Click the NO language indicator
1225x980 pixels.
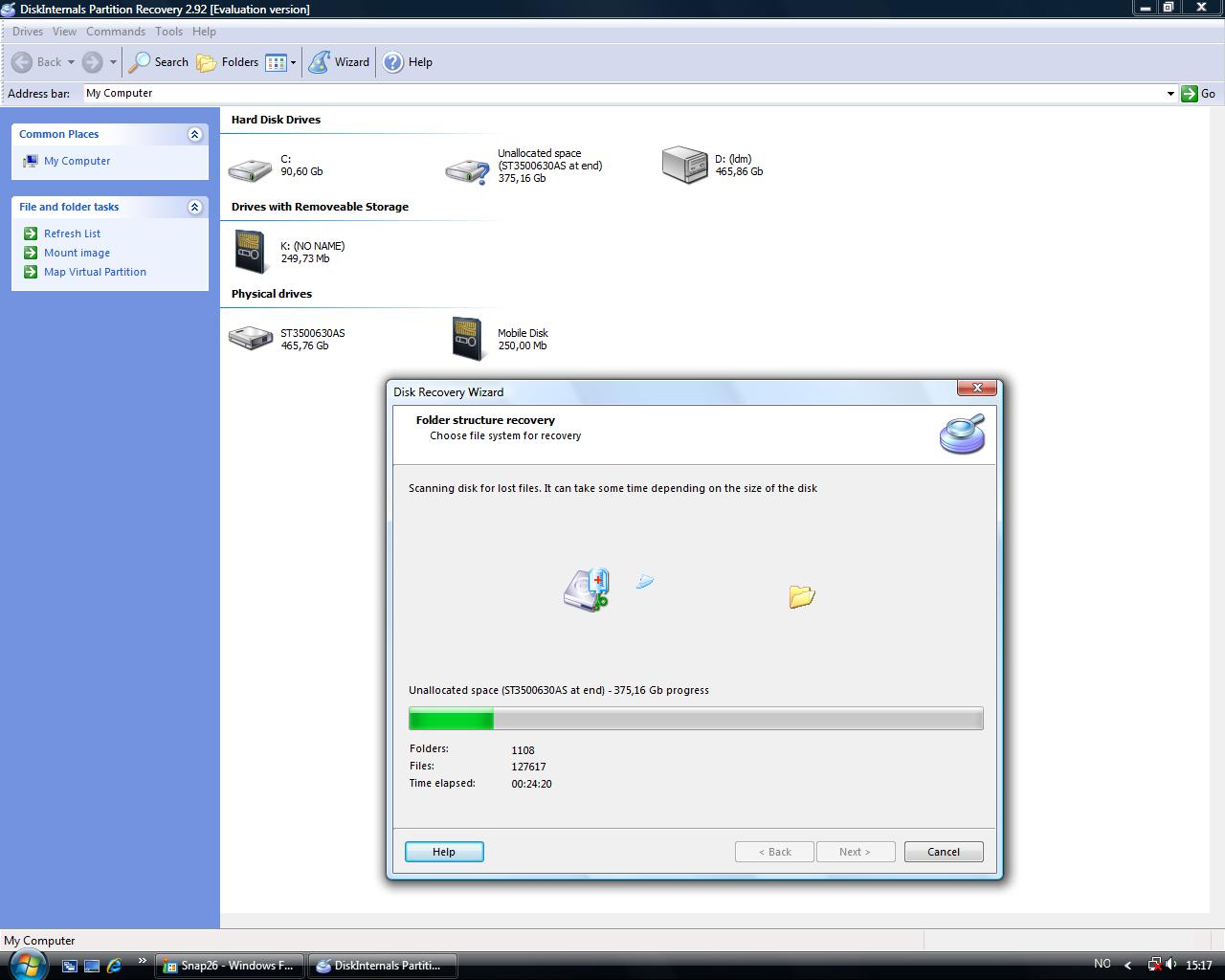(x=1102, y=965)
